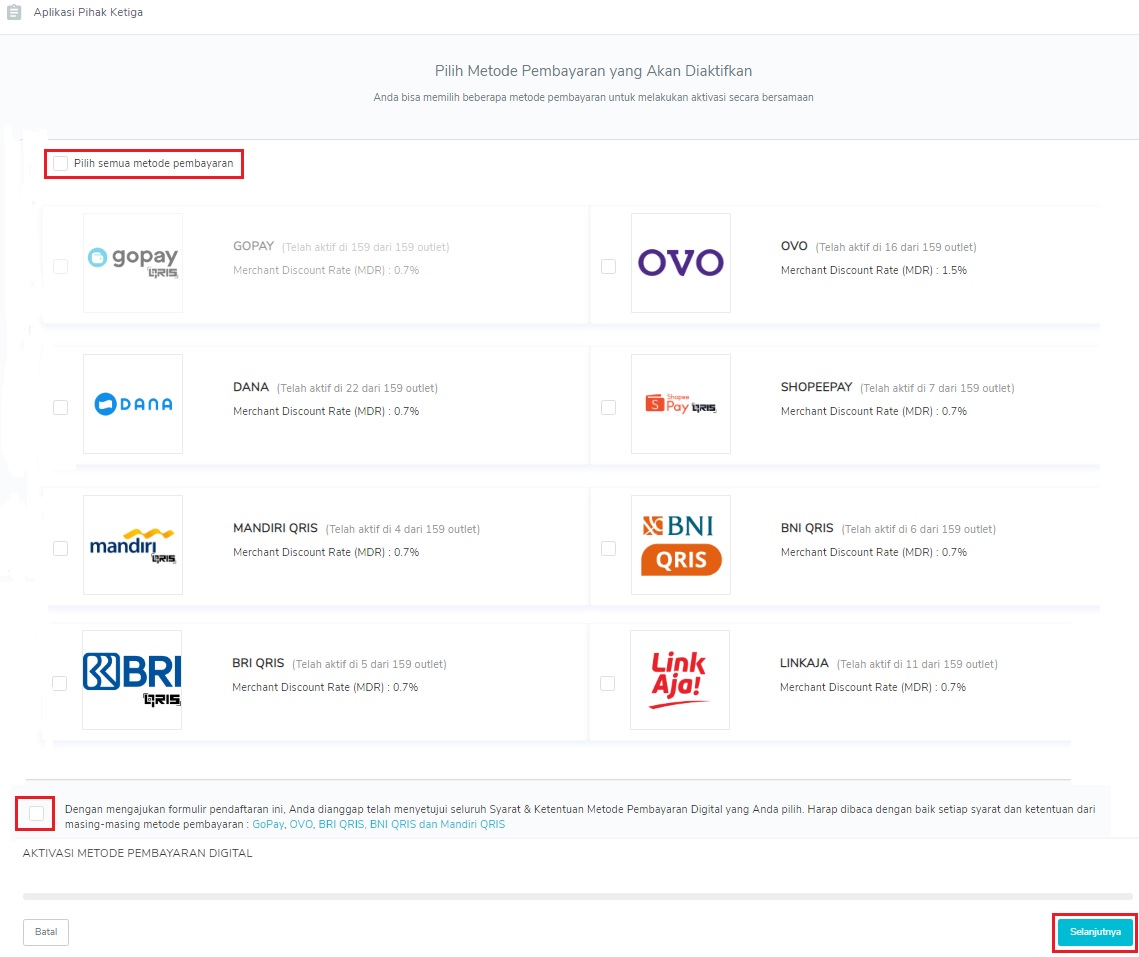The image size is (1139, 957).
Task: Enable the OVO payment checkbox
Action: coord(609,267)
